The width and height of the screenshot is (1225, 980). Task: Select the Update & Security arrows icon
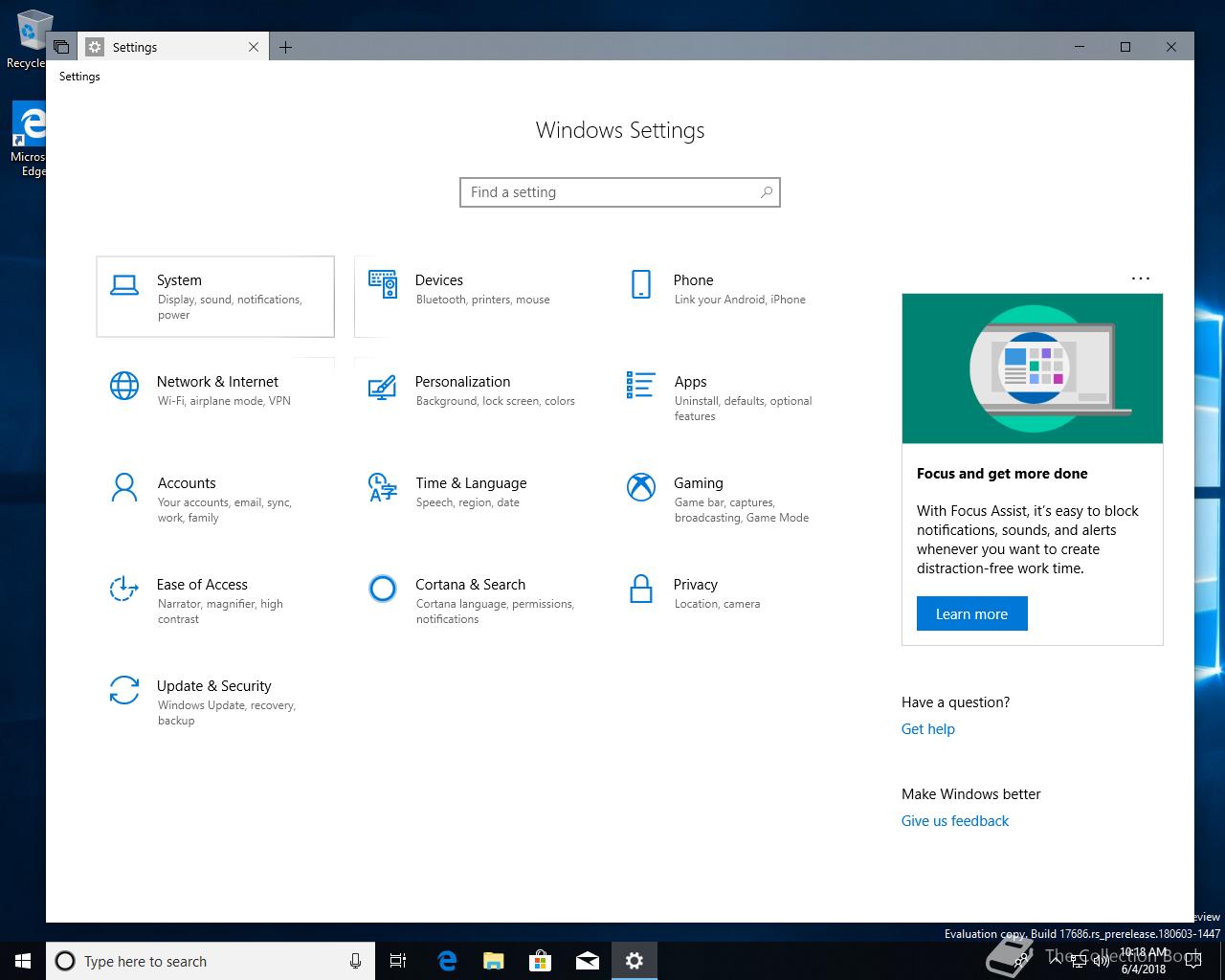(x=124, y=690)
